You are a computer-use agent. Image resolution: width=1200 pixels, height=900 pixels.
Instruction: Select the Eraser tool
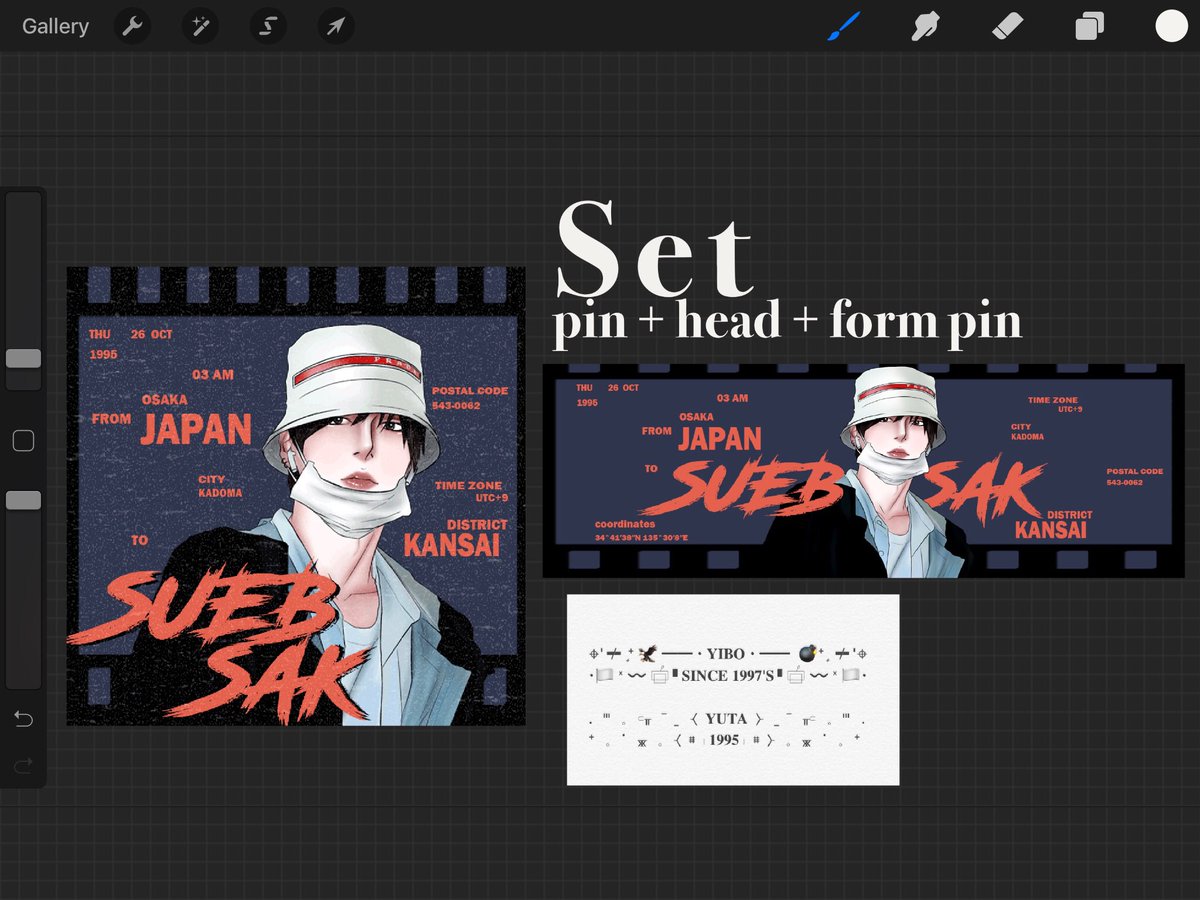pos(1008,26)
